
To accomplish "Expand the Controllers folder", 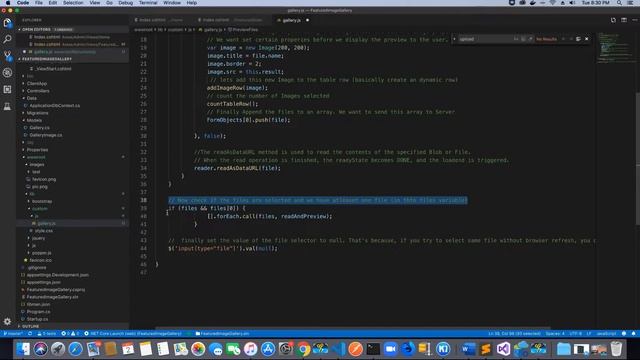I will 38,91.
